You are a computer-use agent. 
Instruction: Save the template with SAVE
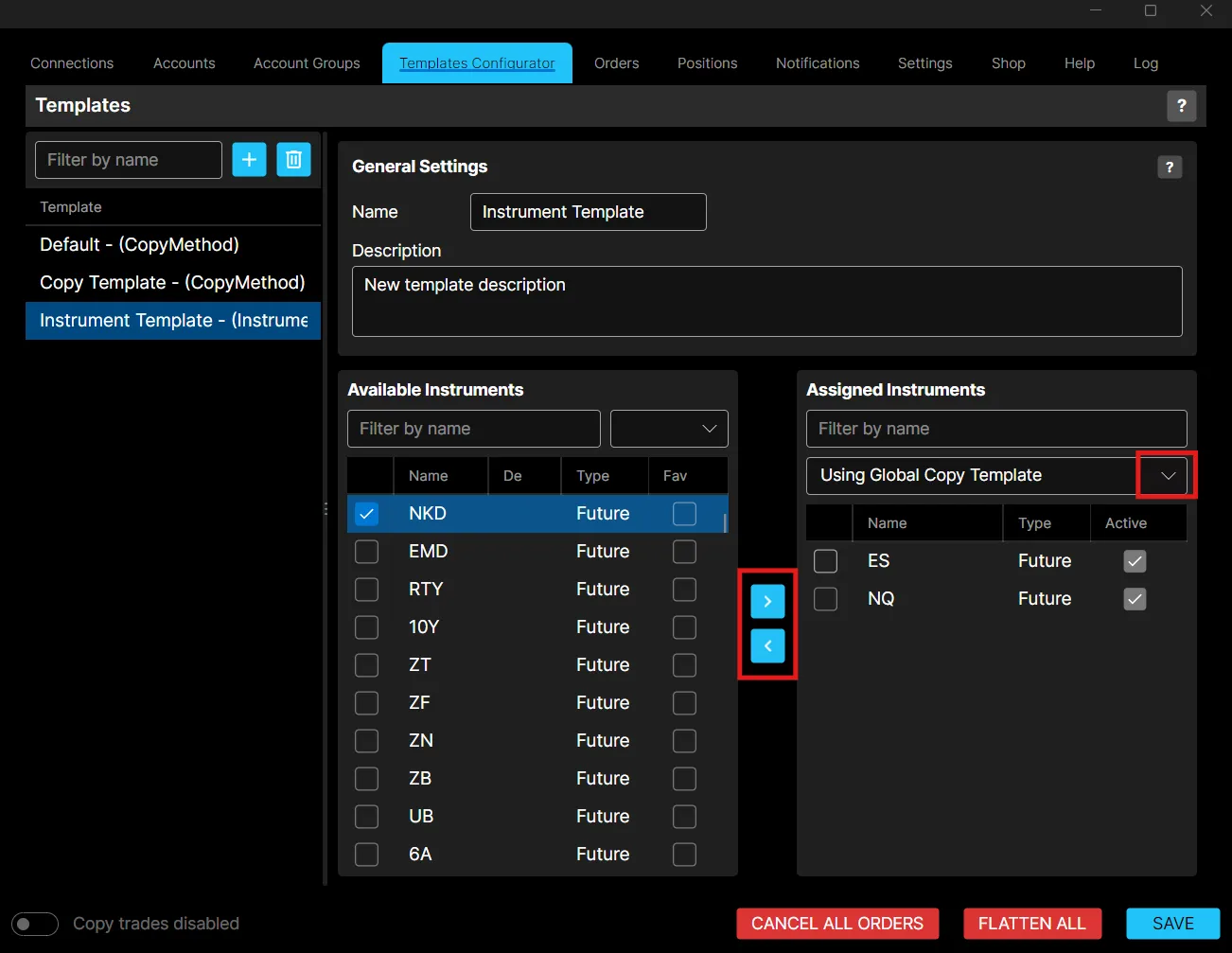1173,924
